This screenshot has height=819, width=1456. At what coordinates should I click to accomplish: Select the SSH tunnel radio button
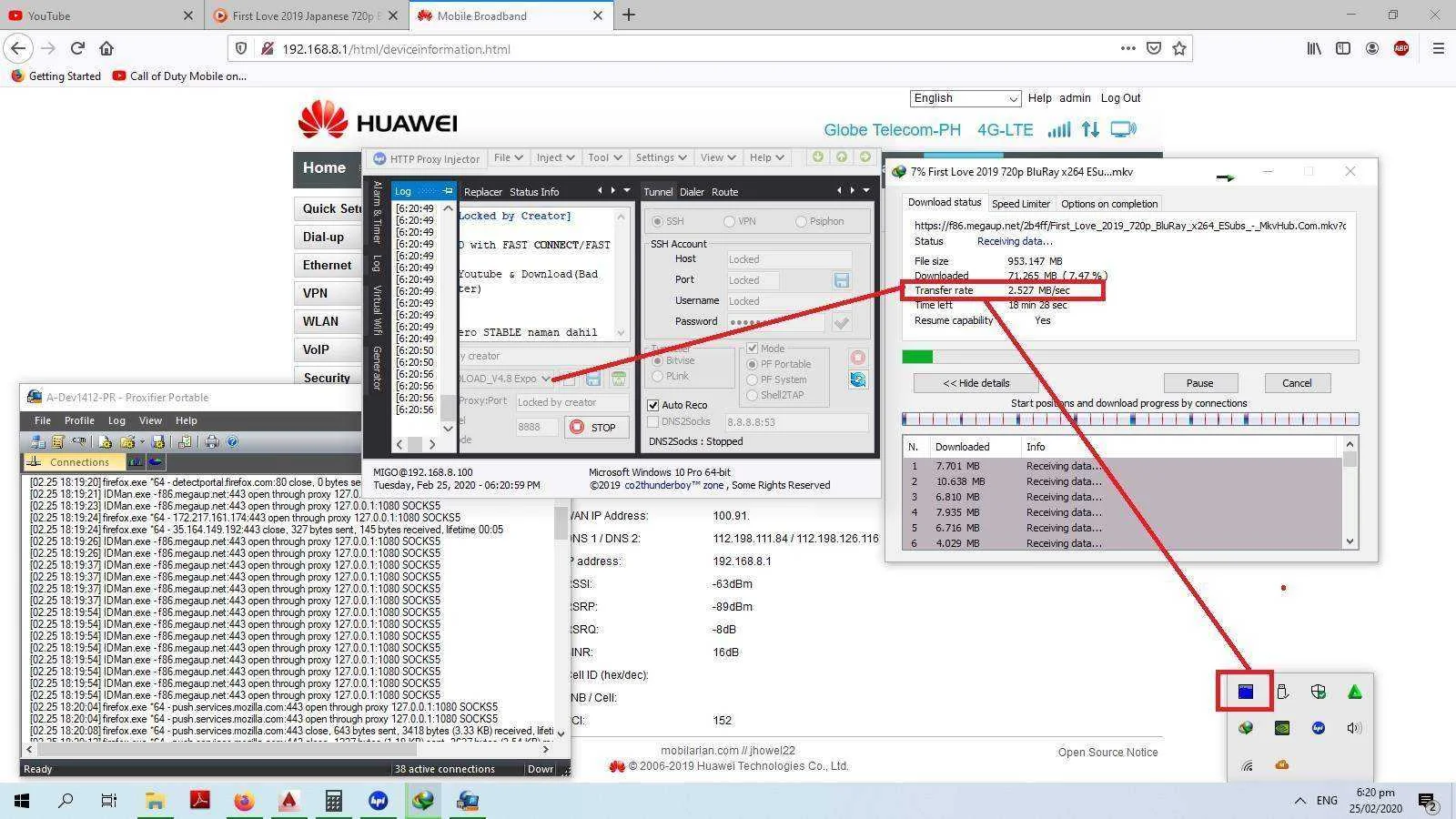pyautogui.click(x=658, y=221)
